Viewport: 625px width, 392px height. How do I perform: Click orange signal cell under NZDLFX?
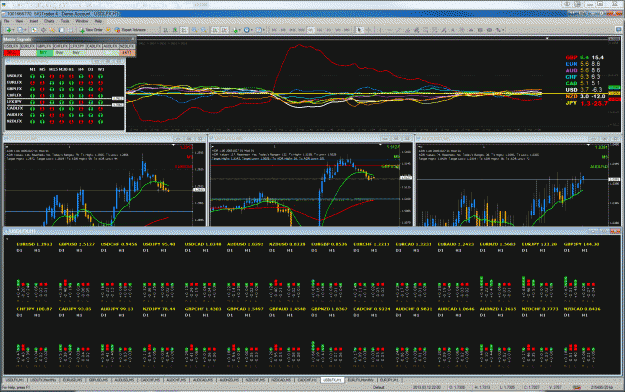point(127,53)
